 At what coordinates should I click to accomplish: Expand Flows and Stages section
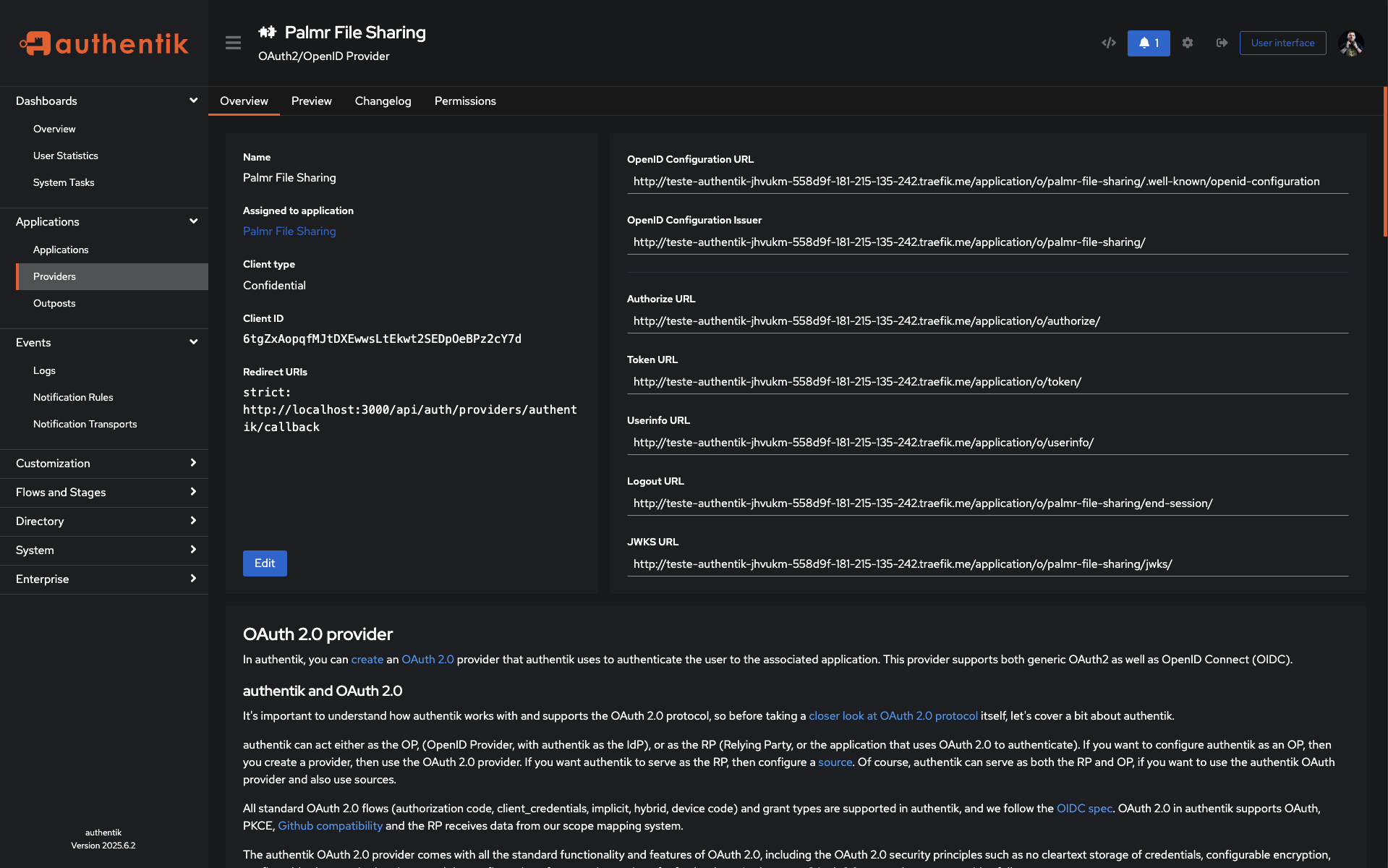[104, 492]
